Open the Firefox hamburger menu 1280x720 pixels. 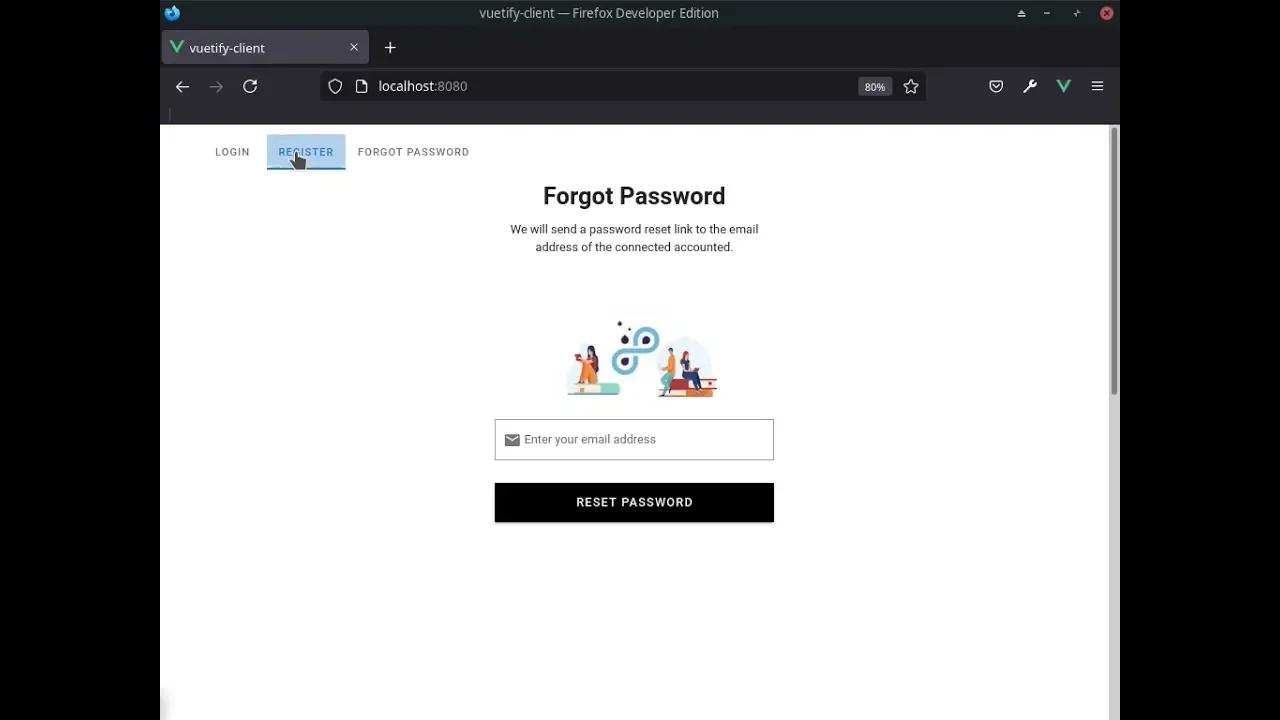(x=1097, y=87)
